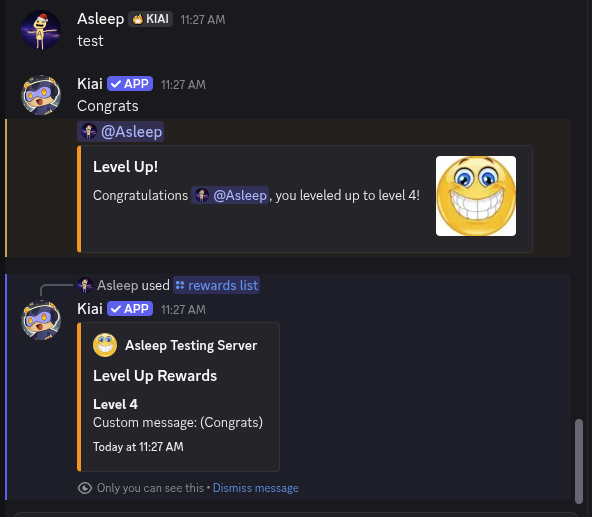This screenshot has height=517, width=592.
Task: Click the eye icon next to Only you can see this
Action: [x=85, y=488]
